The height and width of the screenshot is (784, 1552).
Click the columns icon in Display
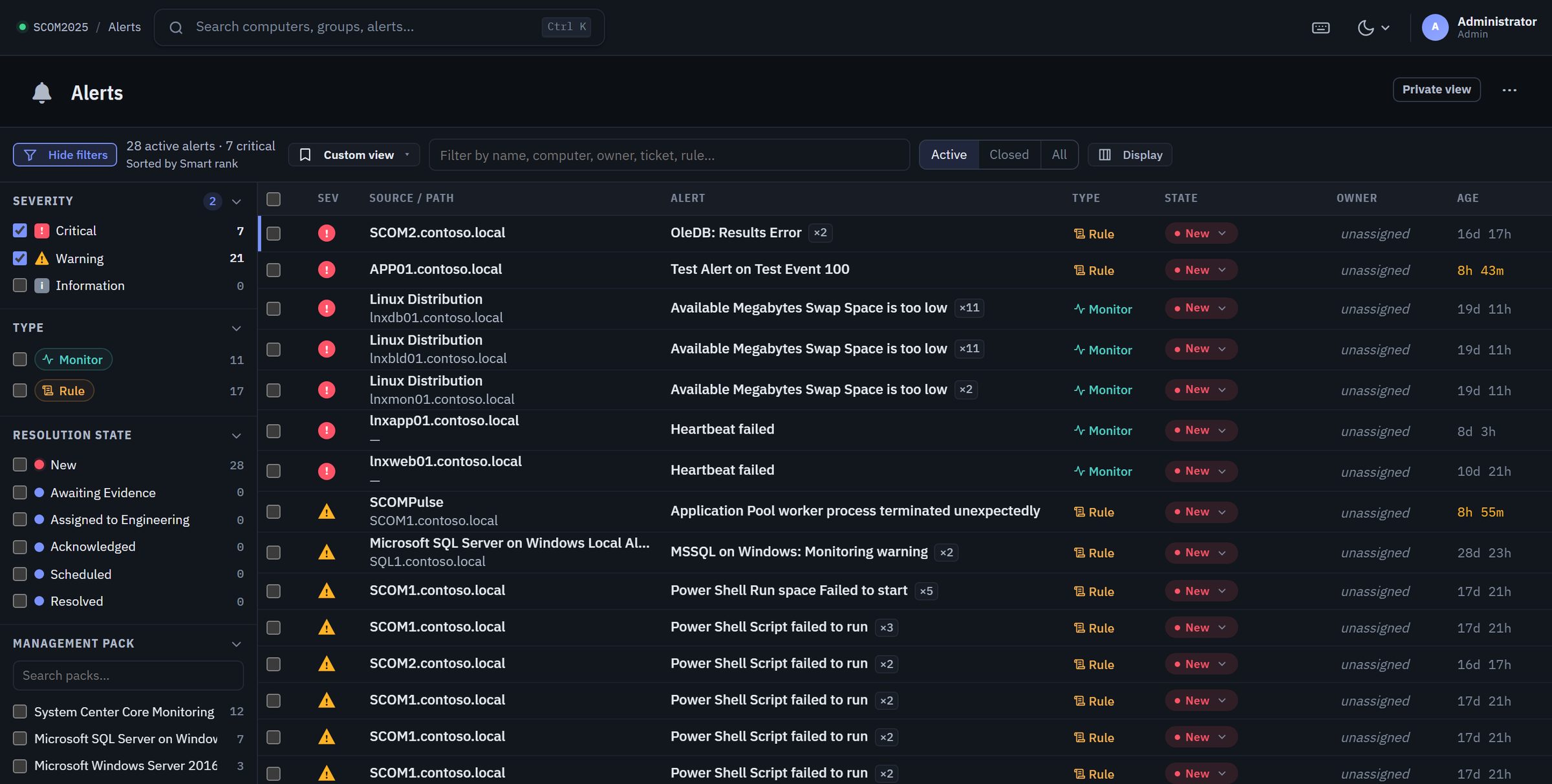pyautogui.click(x=1105, y=155)
